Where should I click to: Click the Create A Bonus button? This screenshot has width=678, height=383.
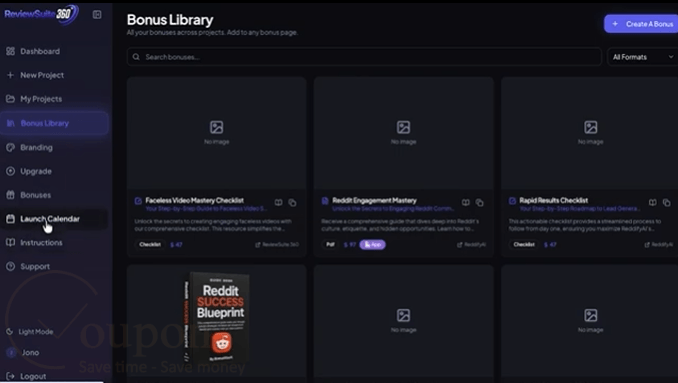pyautogui.click(x=642, y=24)
